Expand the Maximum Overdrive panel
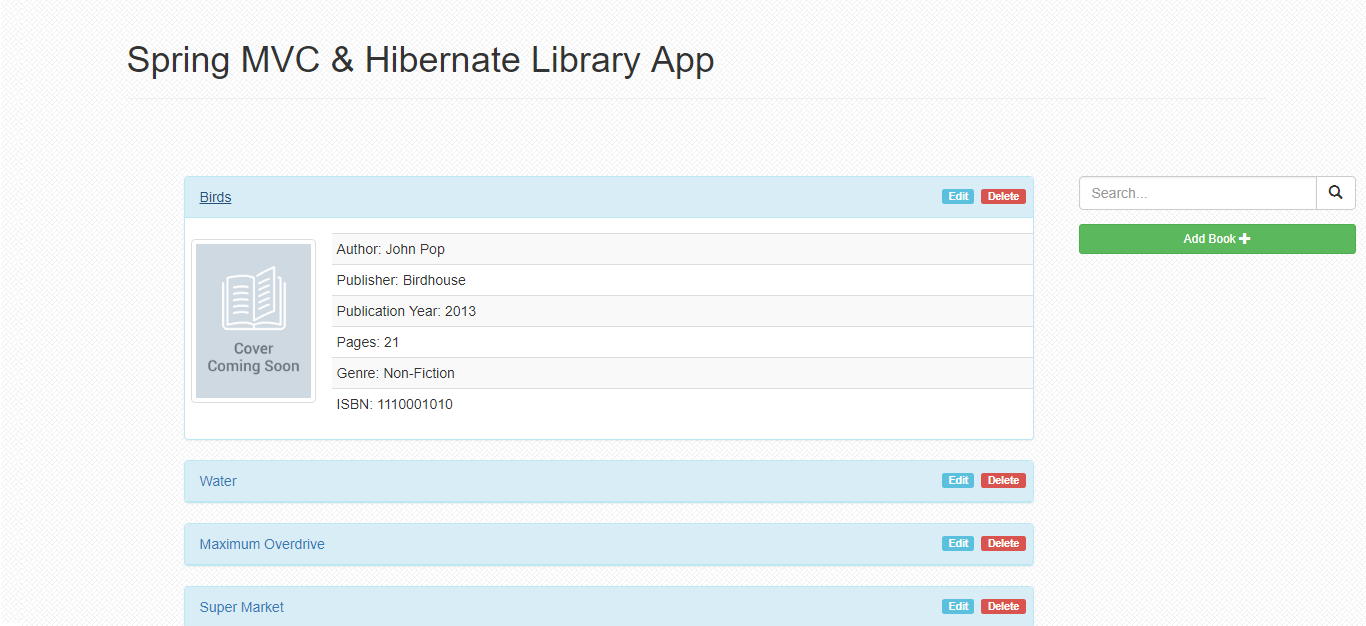Screen dimensions: 1366x626 click(x=262, y=543)
